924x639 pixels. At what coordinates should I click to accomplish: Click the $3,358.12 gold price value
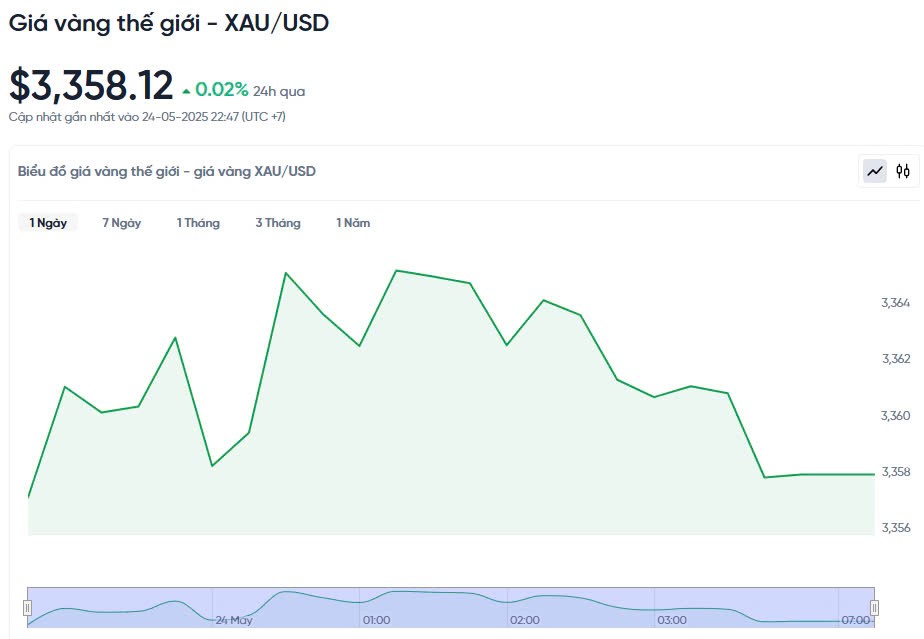pyautogui.click(x=91, y=86)
